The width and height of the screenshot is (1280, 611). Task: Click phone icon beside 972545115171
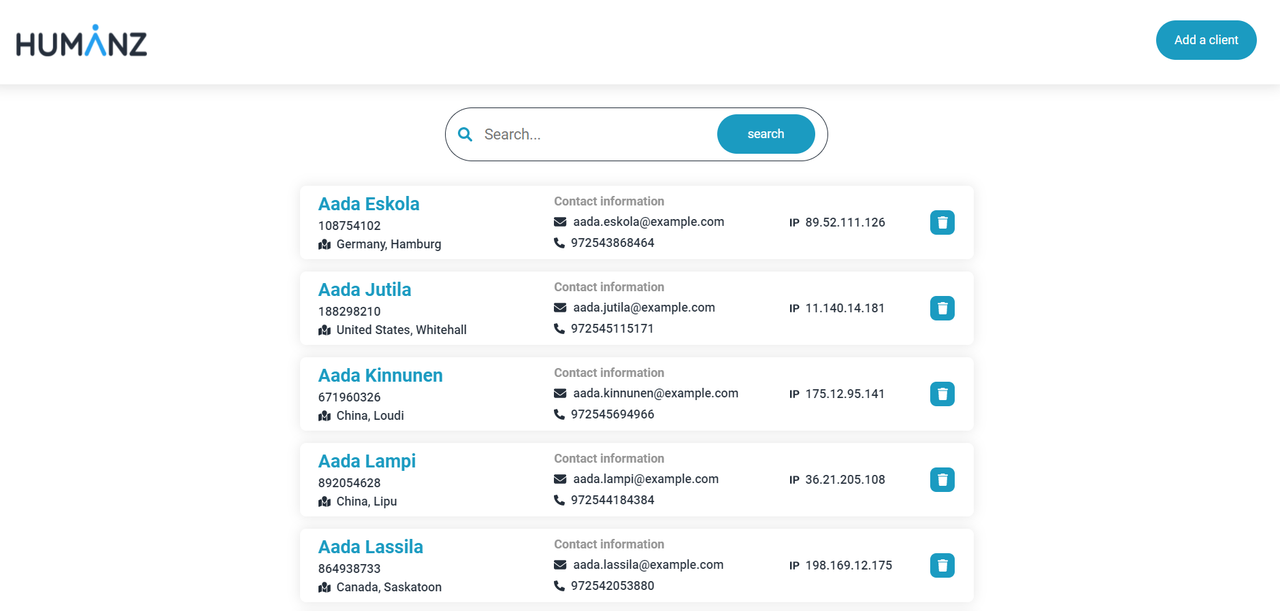pyautogui.click(x=559, y=329)
